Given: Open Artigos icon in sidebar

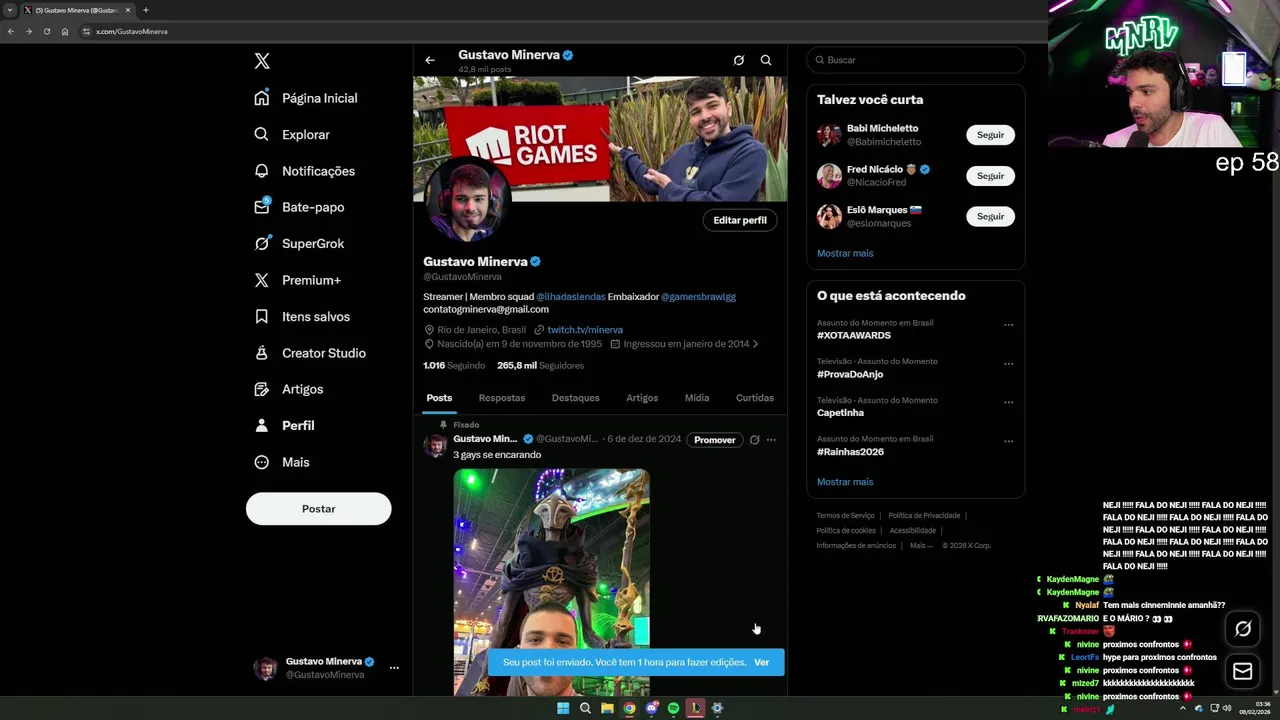Looking at the screenshot, I should click(262, 389).
